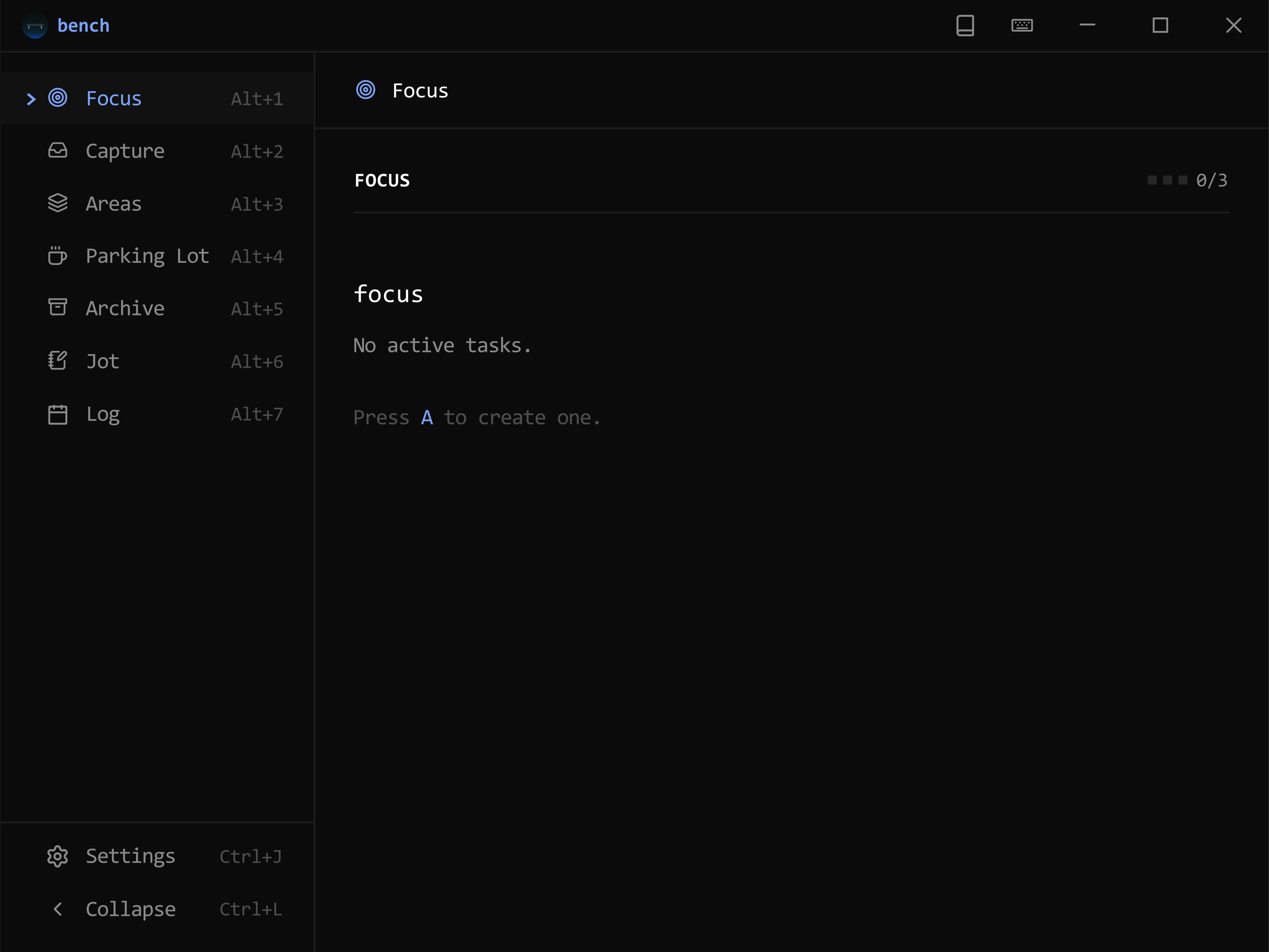Viewport: 1269px width, 952px height.
Task: Click the Areas layers icon
Action: [x=58, y=204]
